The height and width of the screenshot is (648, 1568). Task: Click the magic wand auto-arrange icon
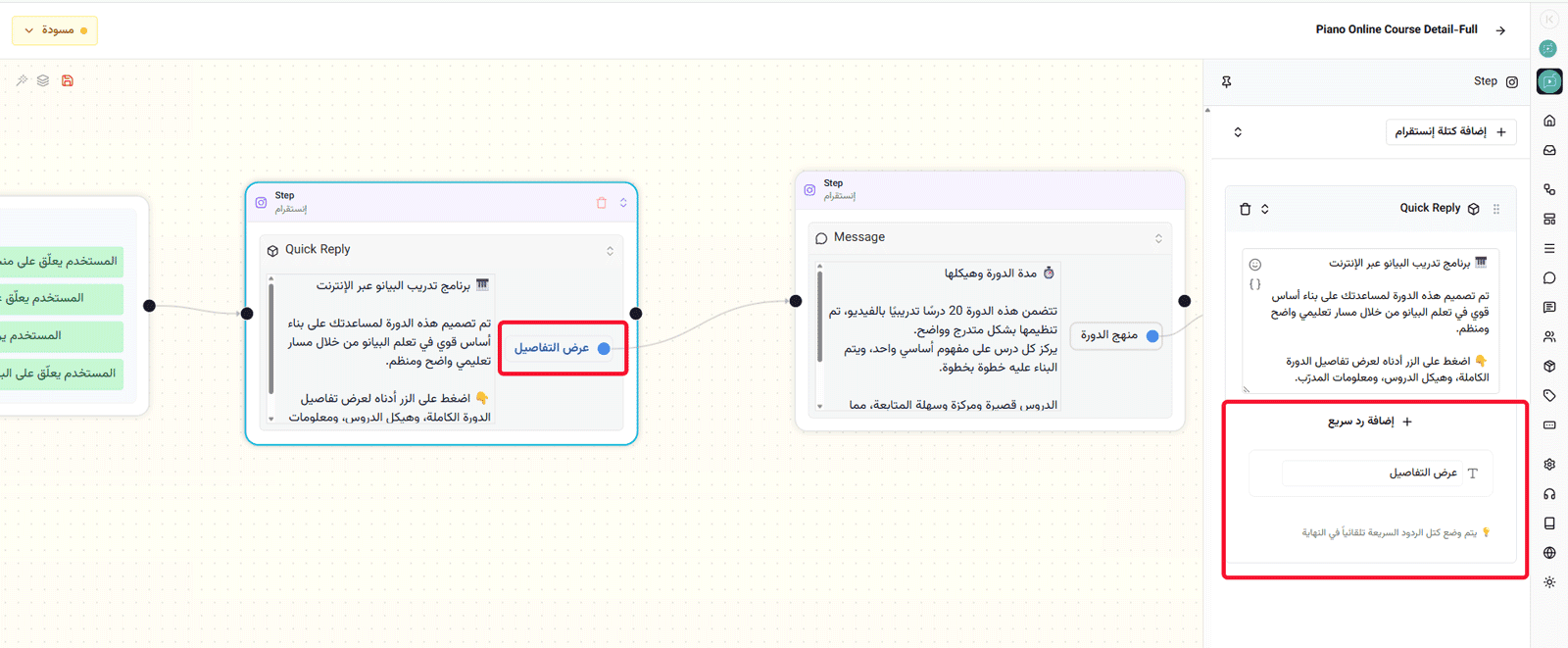[22, 80]
